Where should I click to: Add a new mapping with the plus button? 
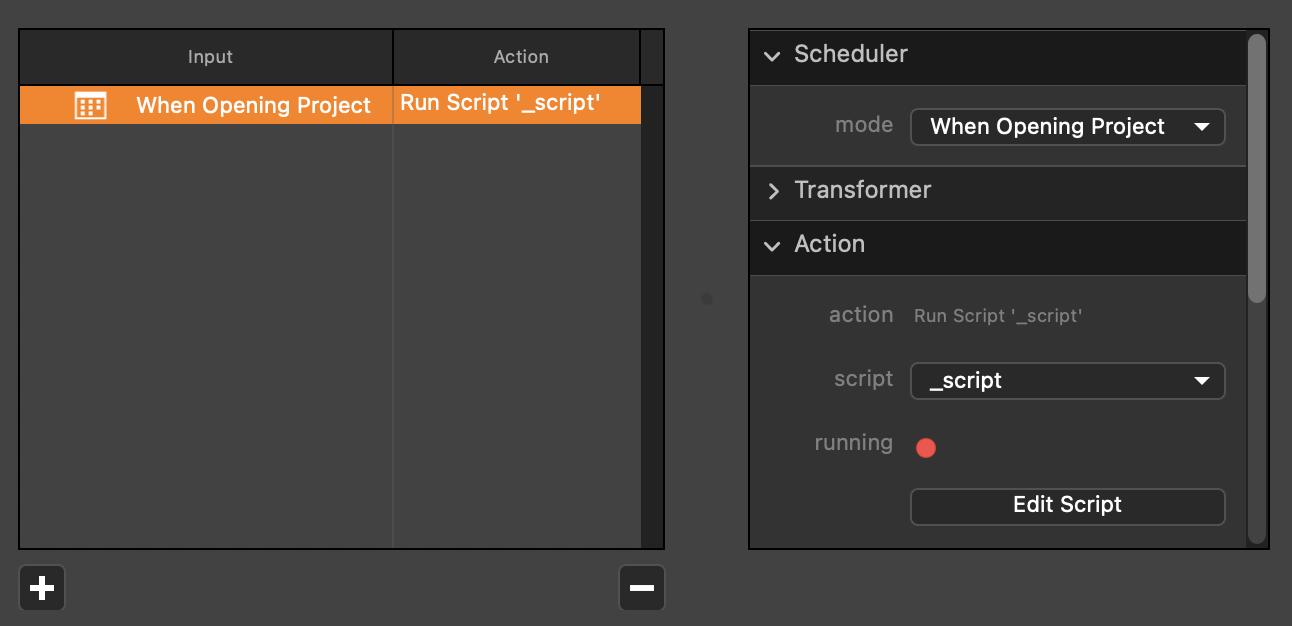[42, 588]
